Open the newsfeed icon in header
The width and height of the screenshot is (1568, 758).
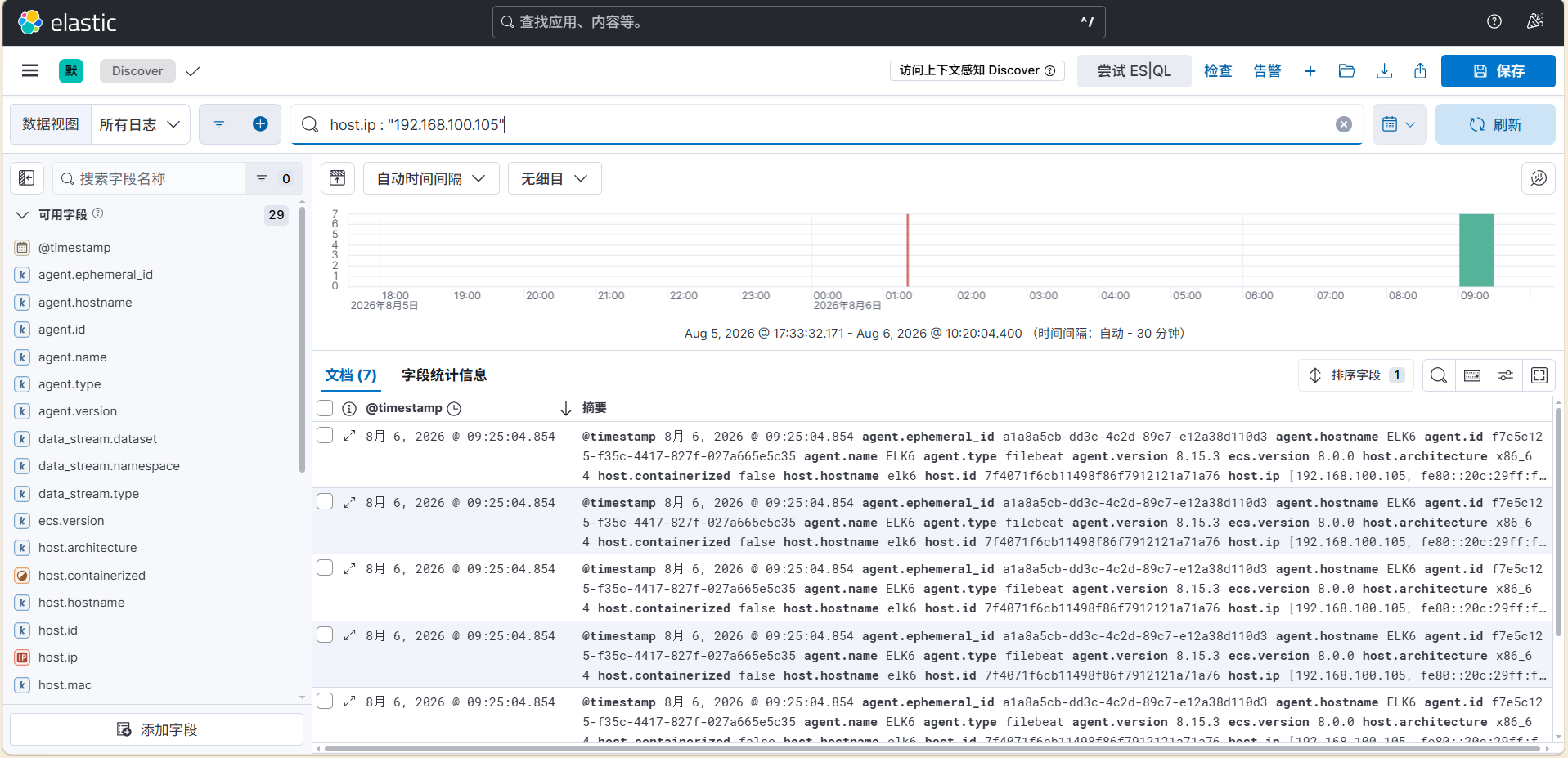coord(1535,22)
